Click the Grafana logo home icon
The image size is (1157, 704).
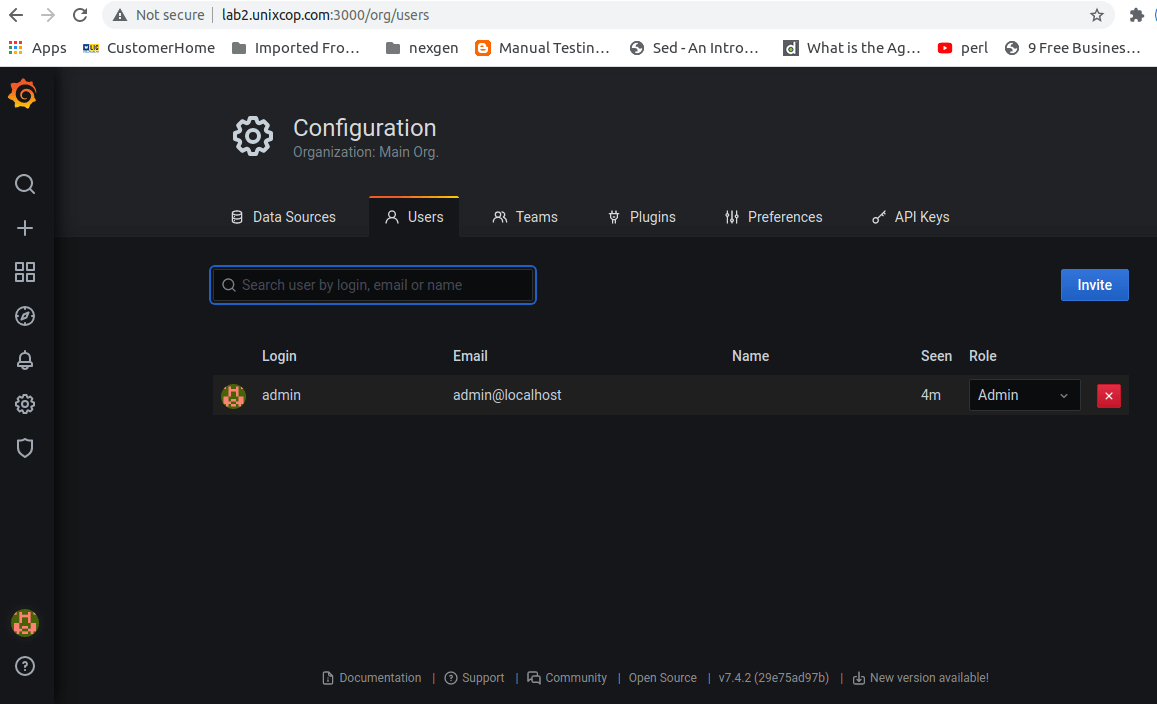(x=23, y=94)
